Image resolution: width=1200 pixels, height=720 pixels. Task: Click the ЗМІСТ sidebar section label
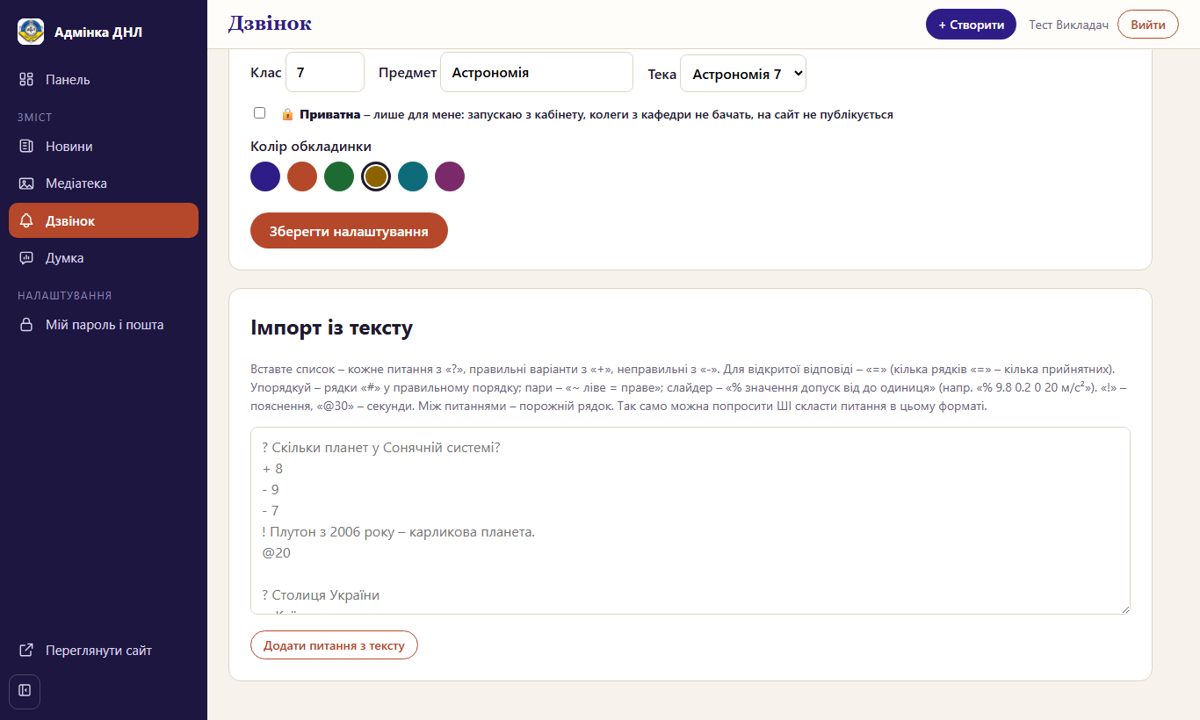tap(35, 117)
